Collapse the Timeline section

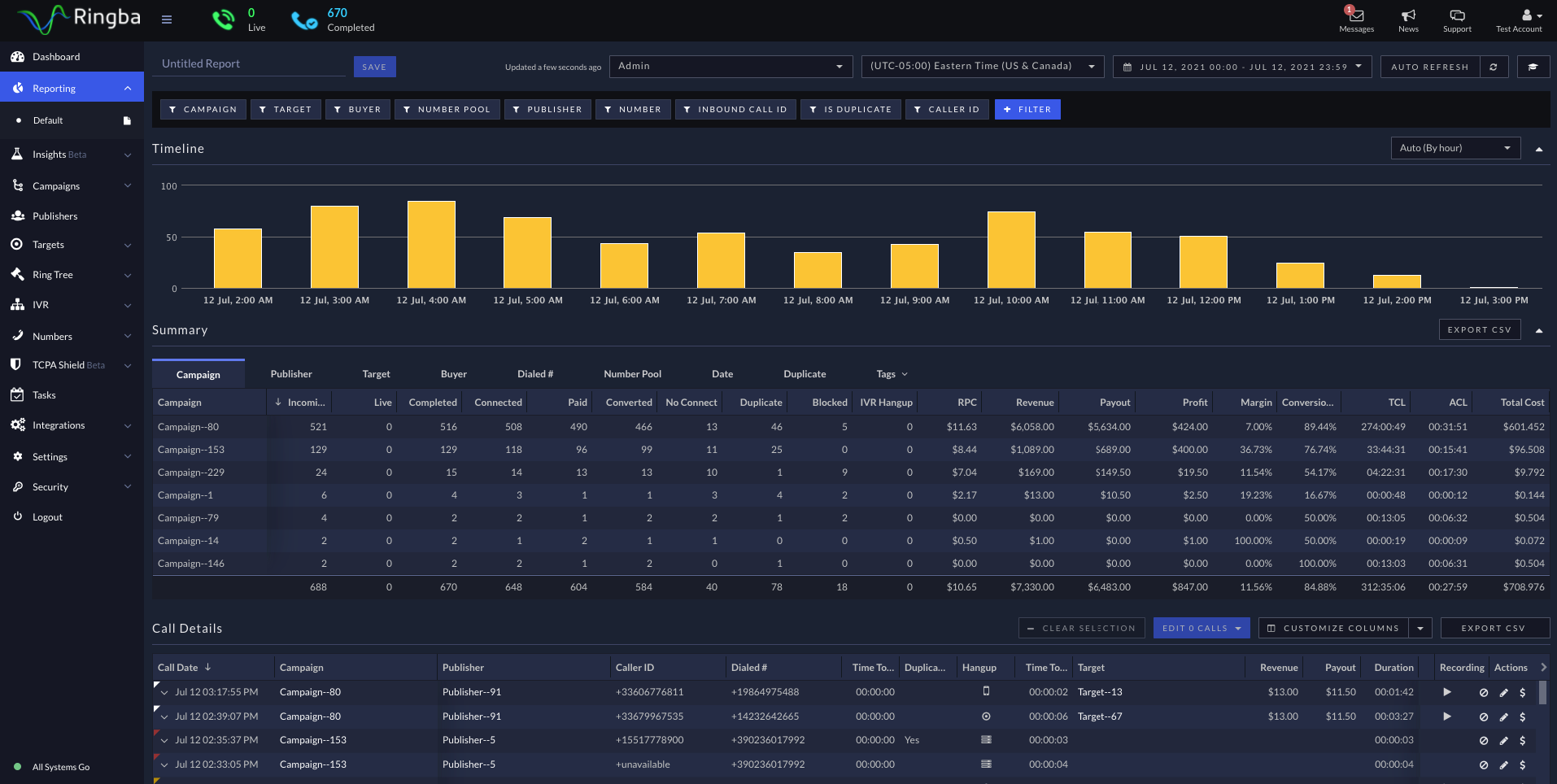[x=1539, y=149]
